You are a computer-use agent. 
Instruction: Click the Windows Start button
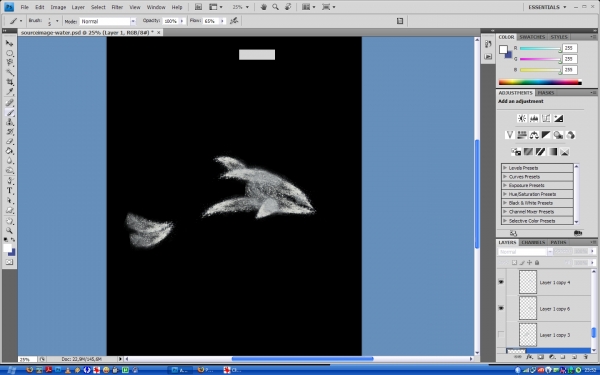pyautogui.click(x=10, y=370)
